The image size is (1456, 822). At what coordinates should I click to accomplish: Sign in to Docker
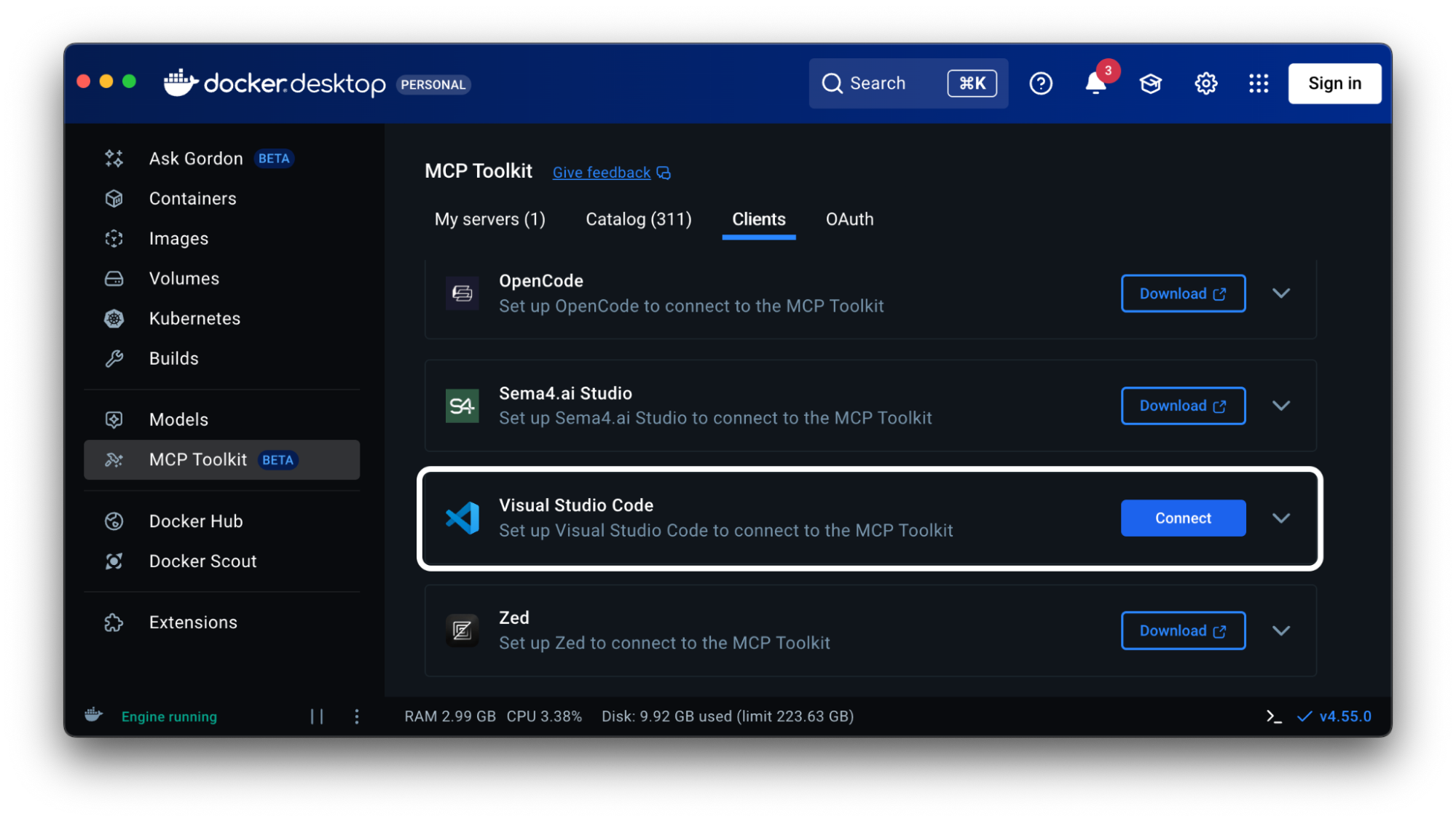click(x=1334, y=83)
